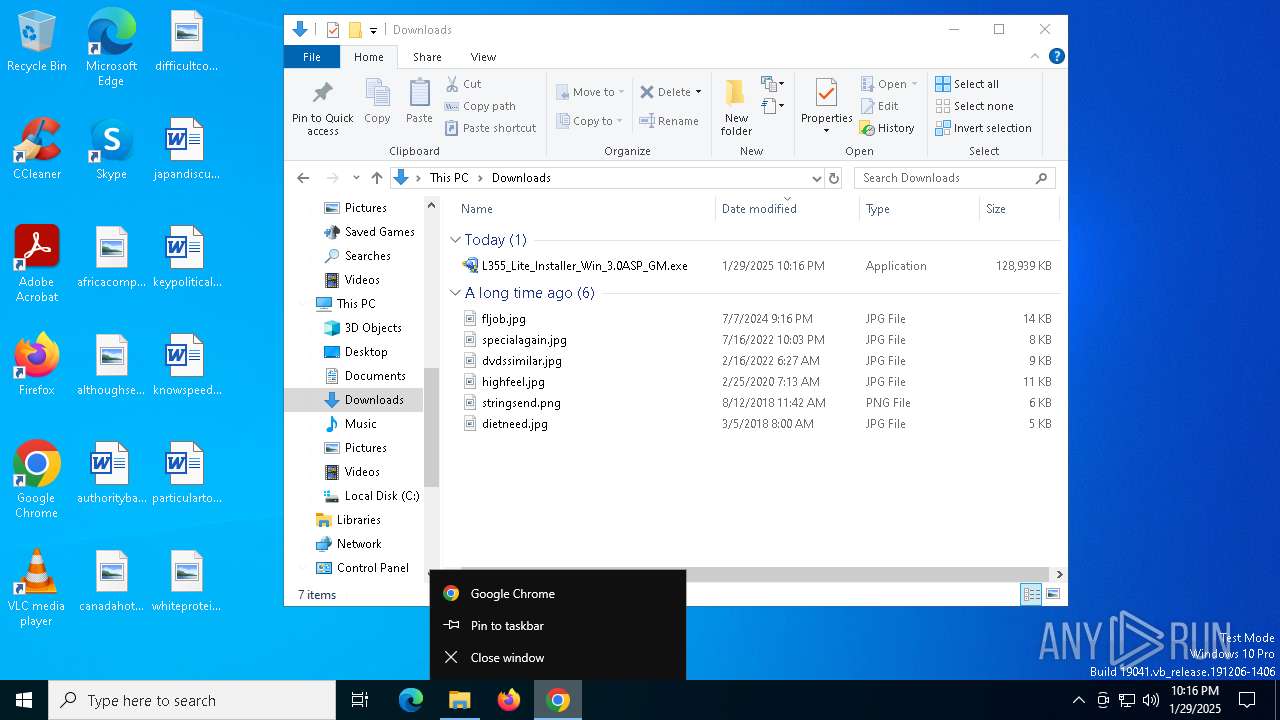Open Skype desktop shortcut
The height and width of the screenshot is (720, 1280).
click(111, 149)
